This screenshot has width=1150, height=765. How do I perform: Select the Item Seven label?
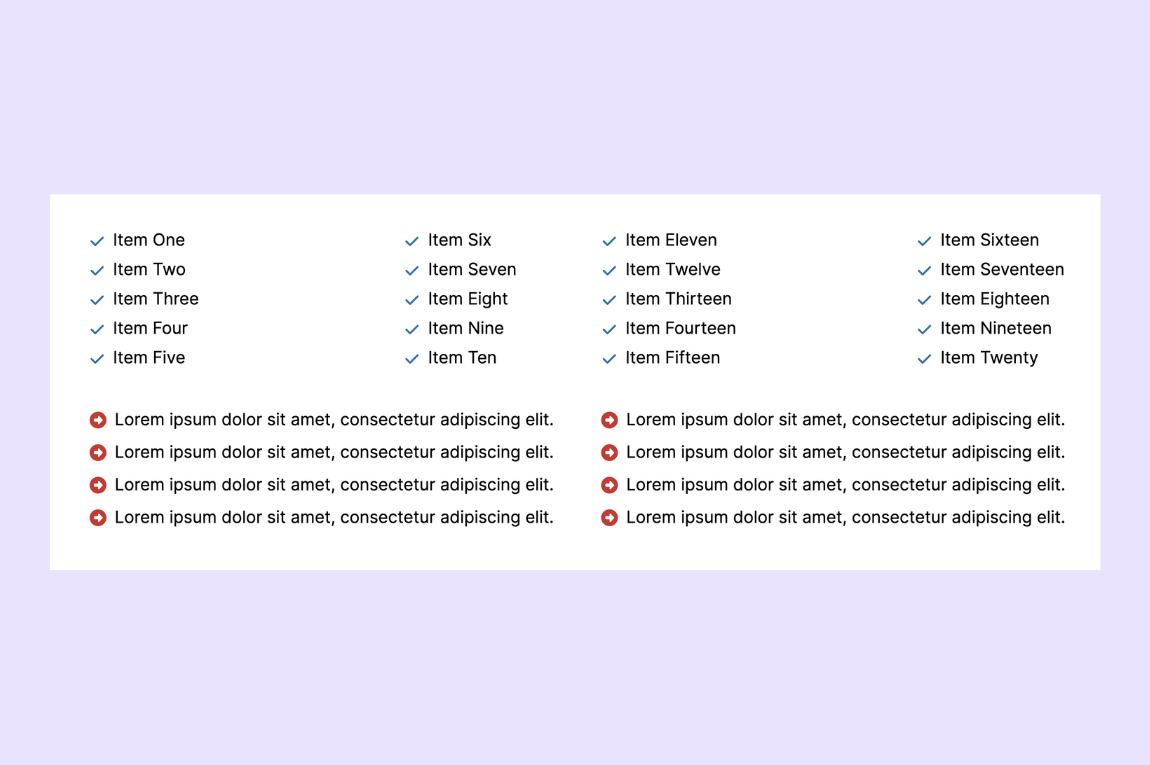(x=472, y=269)
